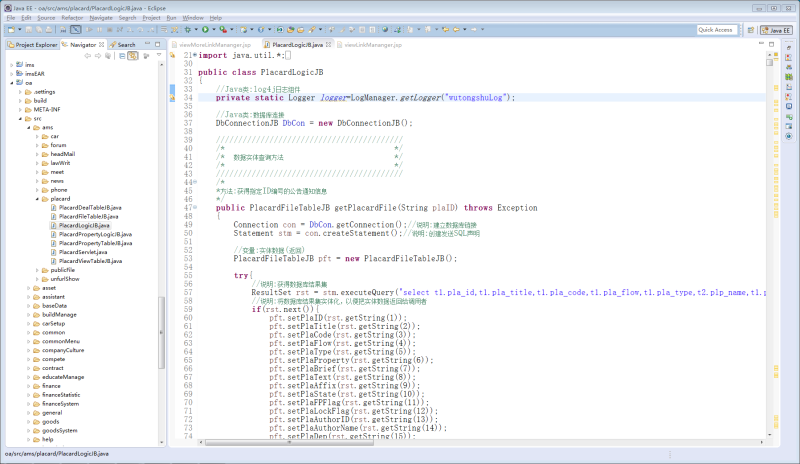Click Navigator's Forward arrow icon

pyautogui.click(x=97, y=56)
